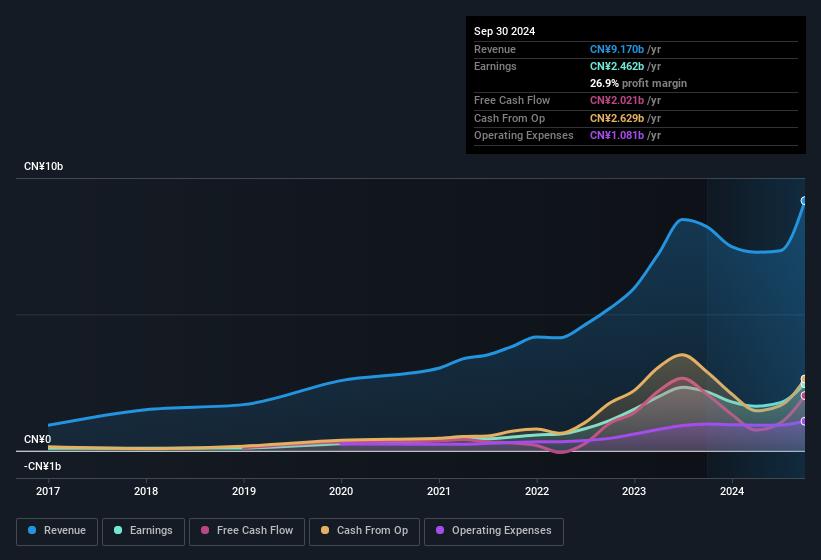Viewport: 821px width, 560px height.
Task: Click the Revenue endpoint marker on chart
Action: click(x=804, y=200)
